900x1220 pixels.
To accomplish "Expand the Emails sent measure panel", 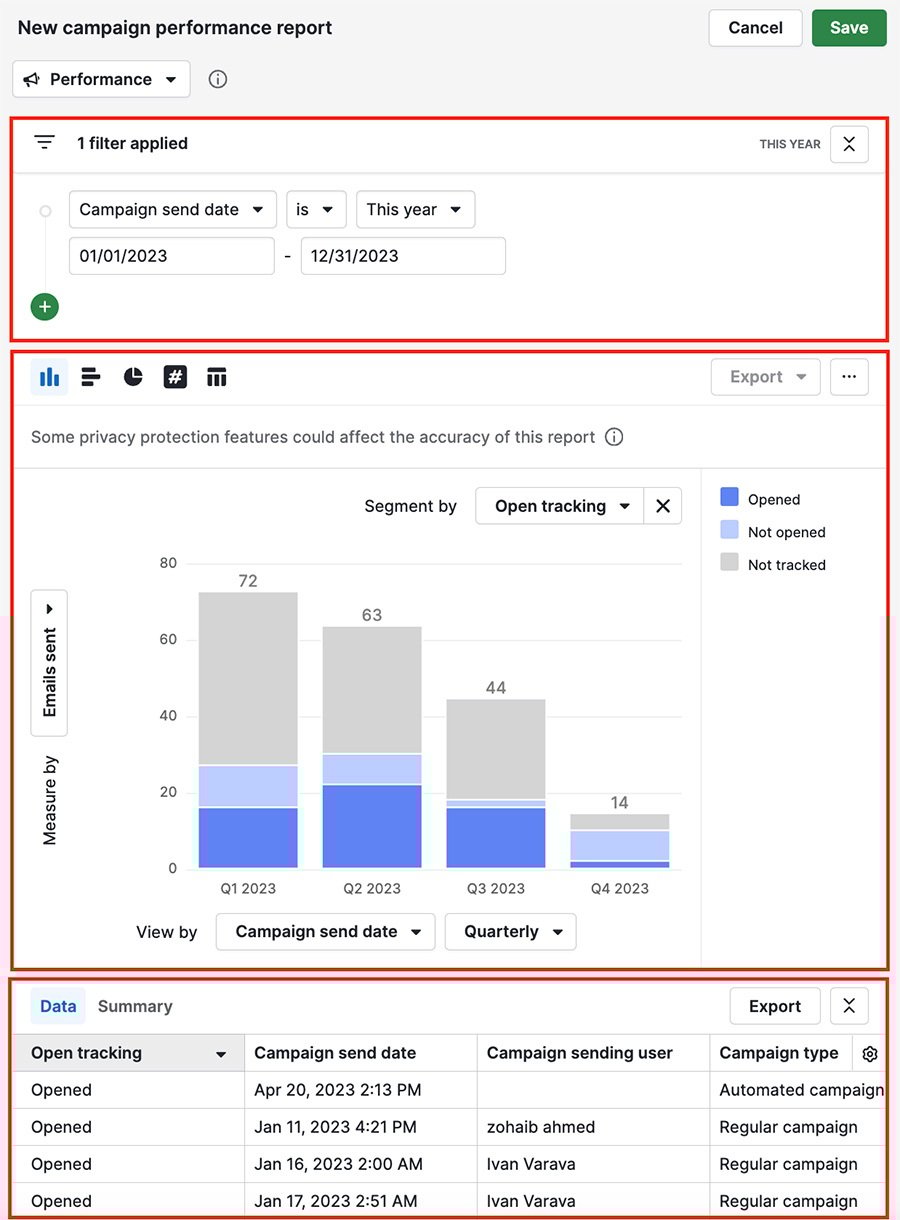I will click(x=48, y=607).
